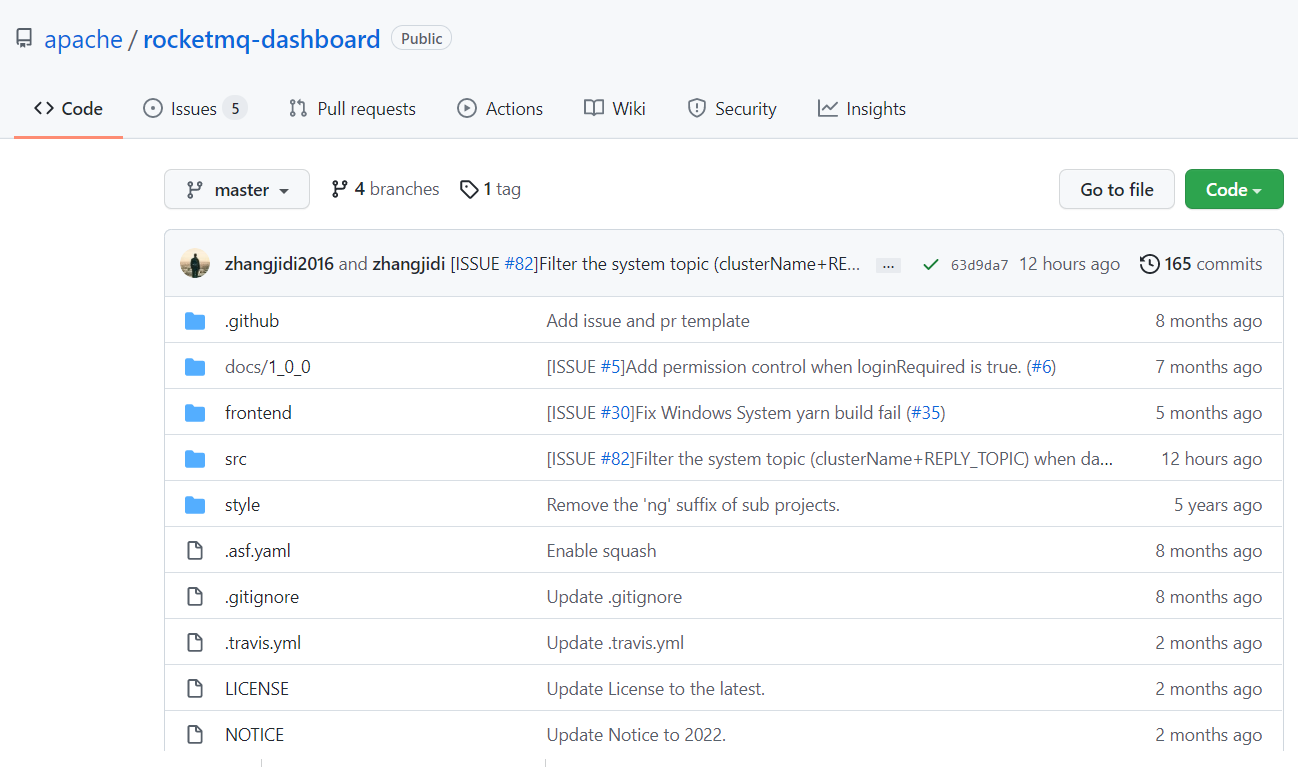View the 165 commits history
Viewport: 1298px width, 767px height.
[1201, 264]
